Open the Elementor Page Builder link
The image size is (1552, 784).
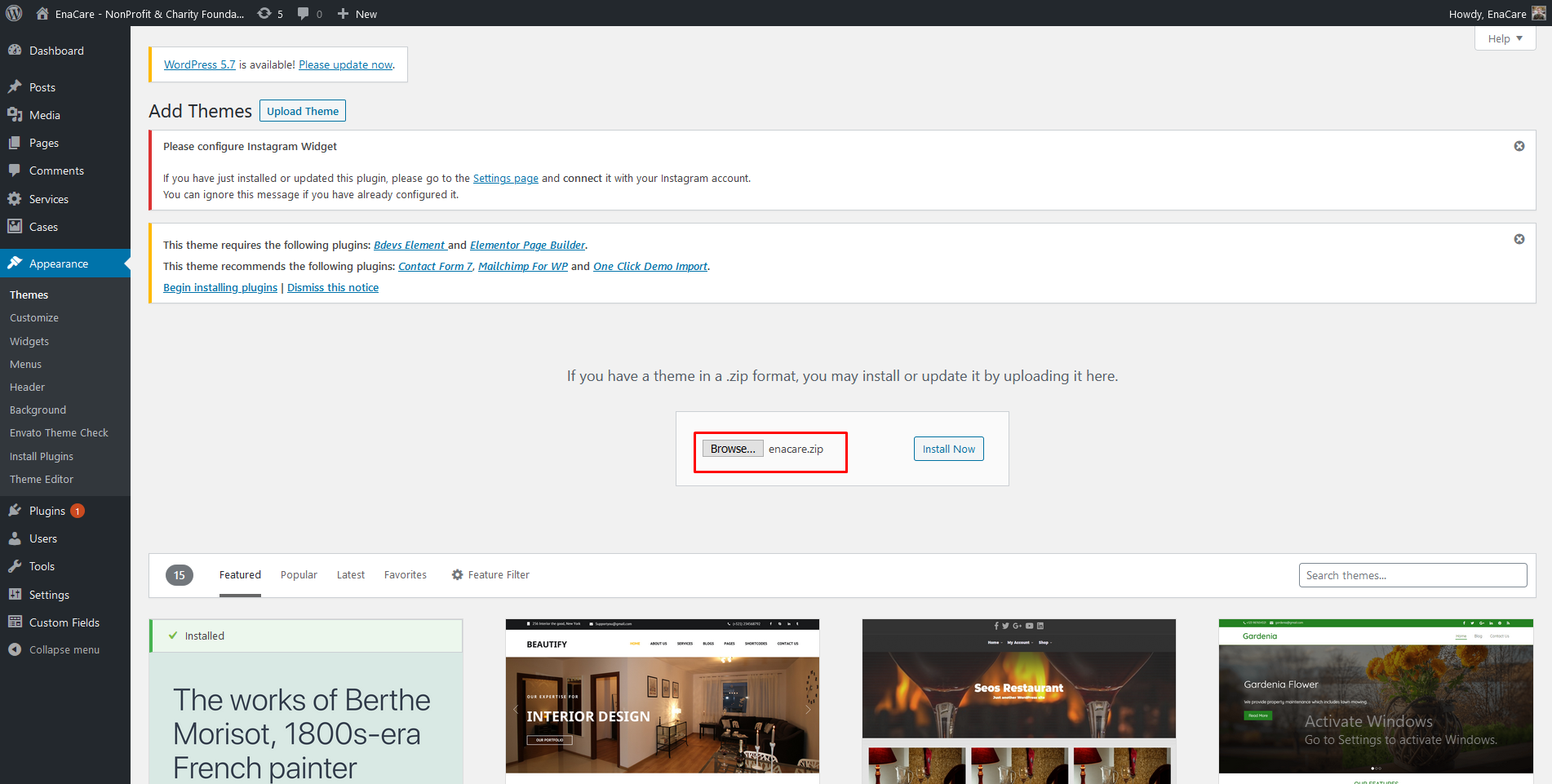point(528,245)
